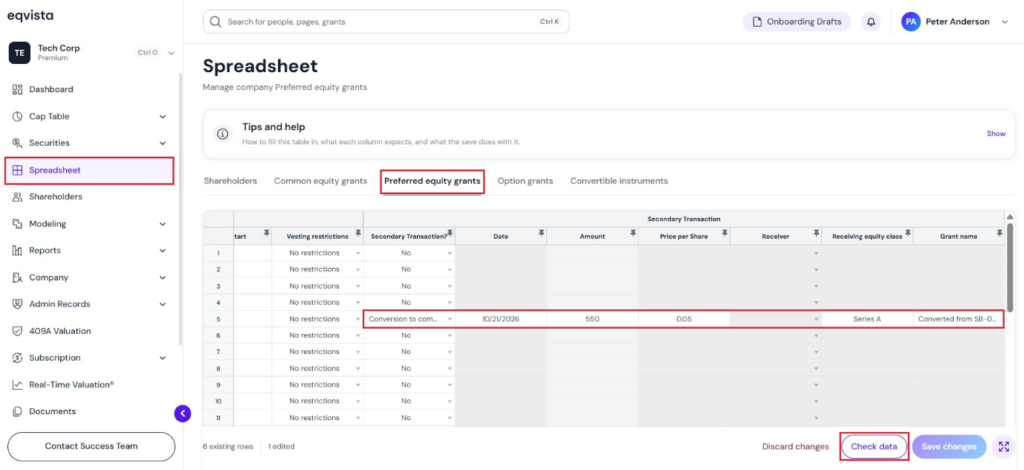Image resolution: width=1024 pixels, height=470 pixels.
Task: Toggle fullscreen spreadsheet expand icon
Action: point(1004,446)
